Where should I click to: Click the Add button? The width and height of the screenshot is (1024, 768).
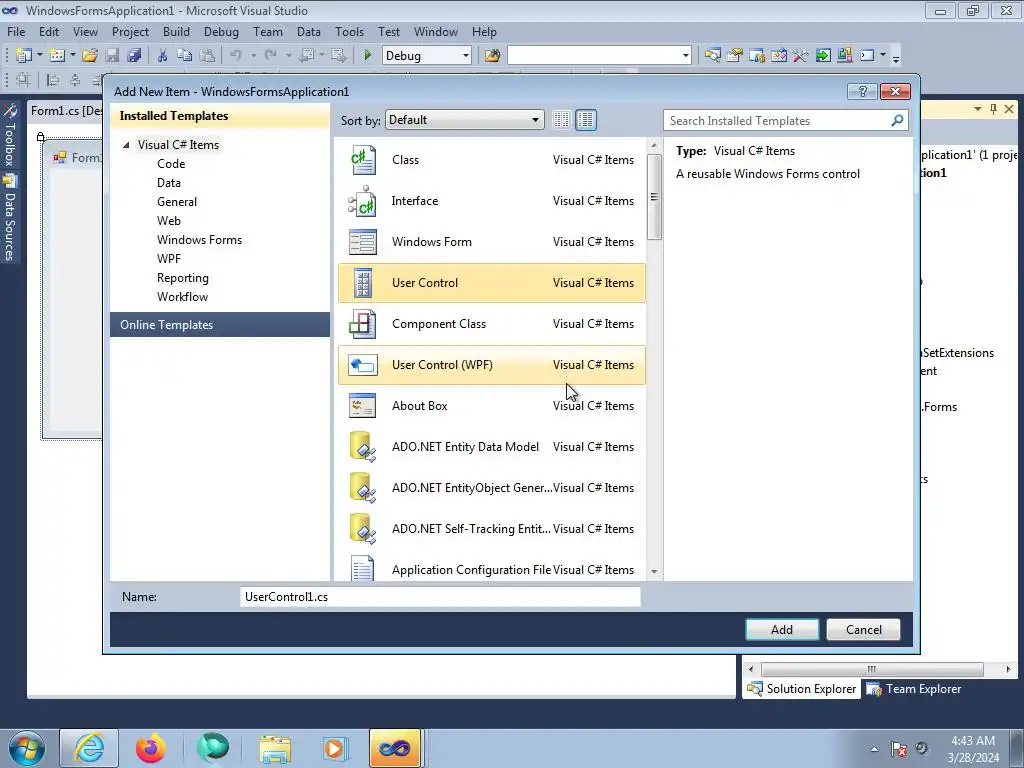tap(782, 630)
